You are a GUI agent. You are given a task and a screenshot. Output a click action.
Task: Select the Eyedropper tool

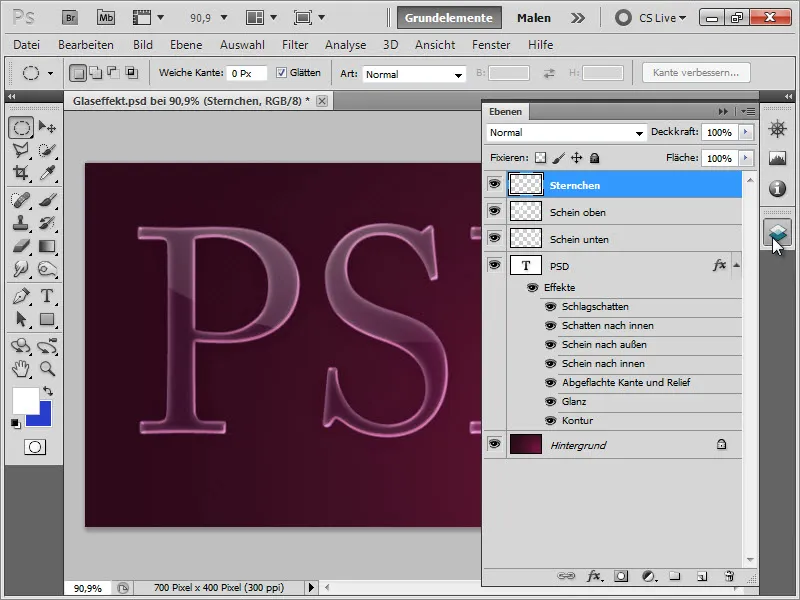[x=47, y=173]
